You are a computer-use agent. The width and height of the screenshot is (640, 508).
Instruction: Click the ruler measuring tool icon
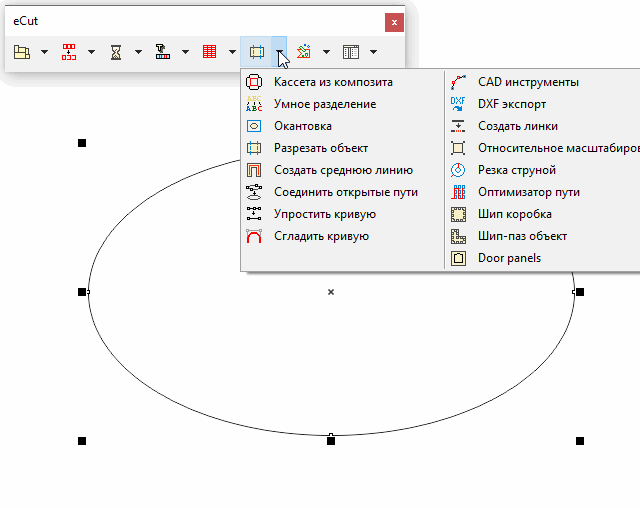pyautogui.click(x=162, y=52)
